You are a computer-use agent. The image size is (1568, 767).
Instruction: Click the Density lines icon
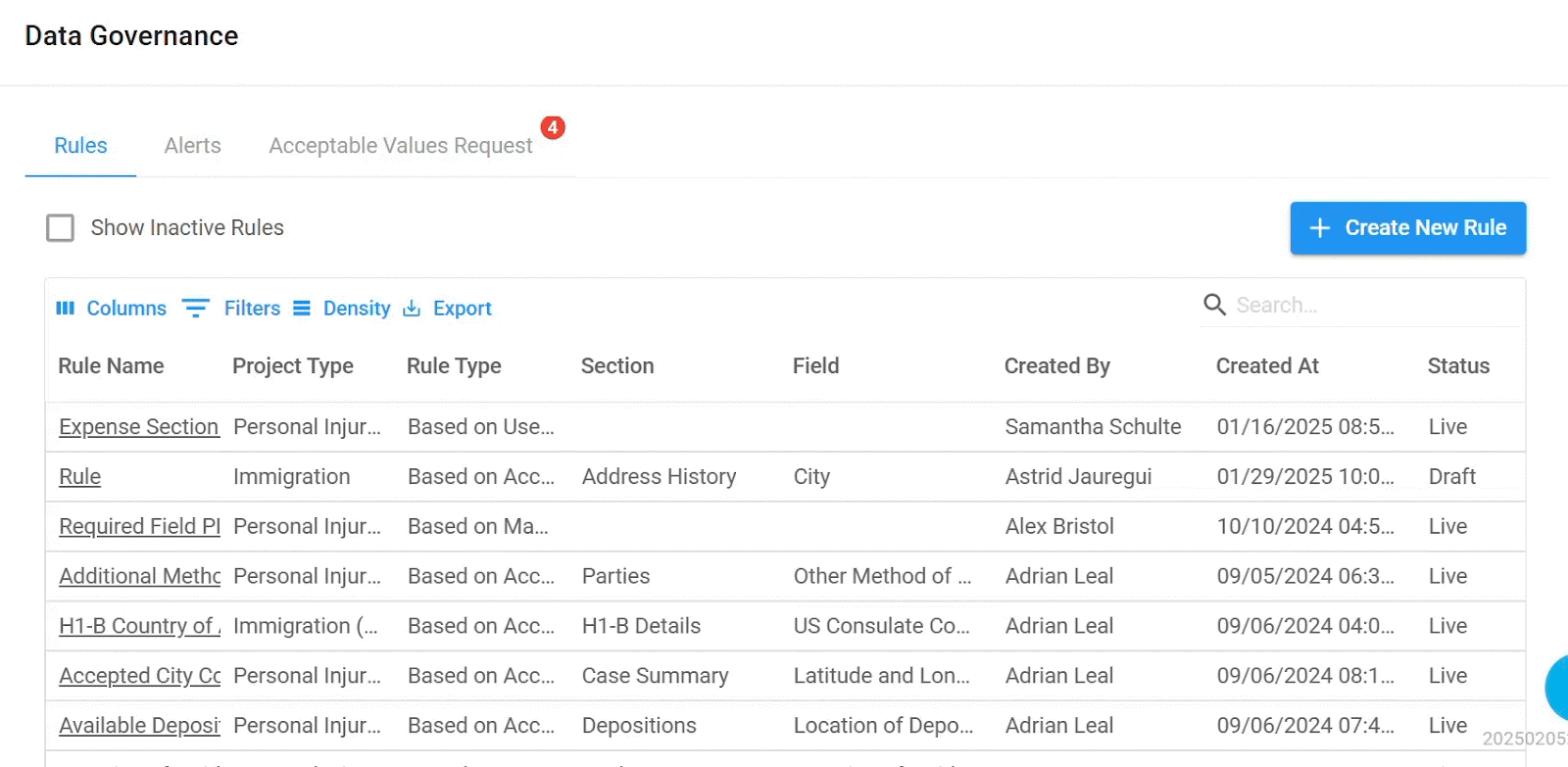(x=302, y=309)
